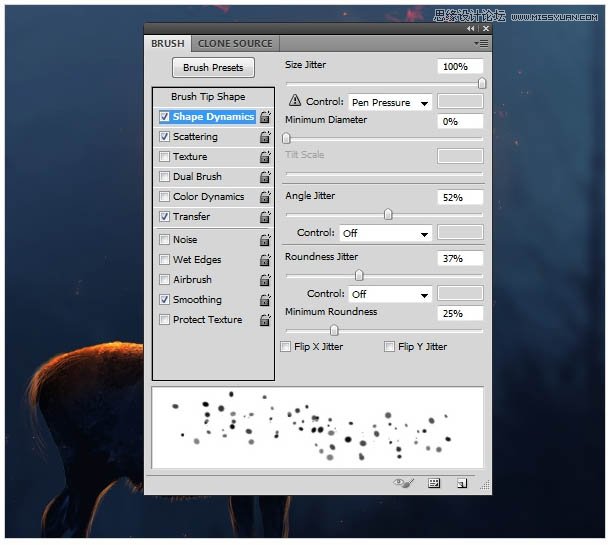Open the Brush panel flyout menu

482,44
